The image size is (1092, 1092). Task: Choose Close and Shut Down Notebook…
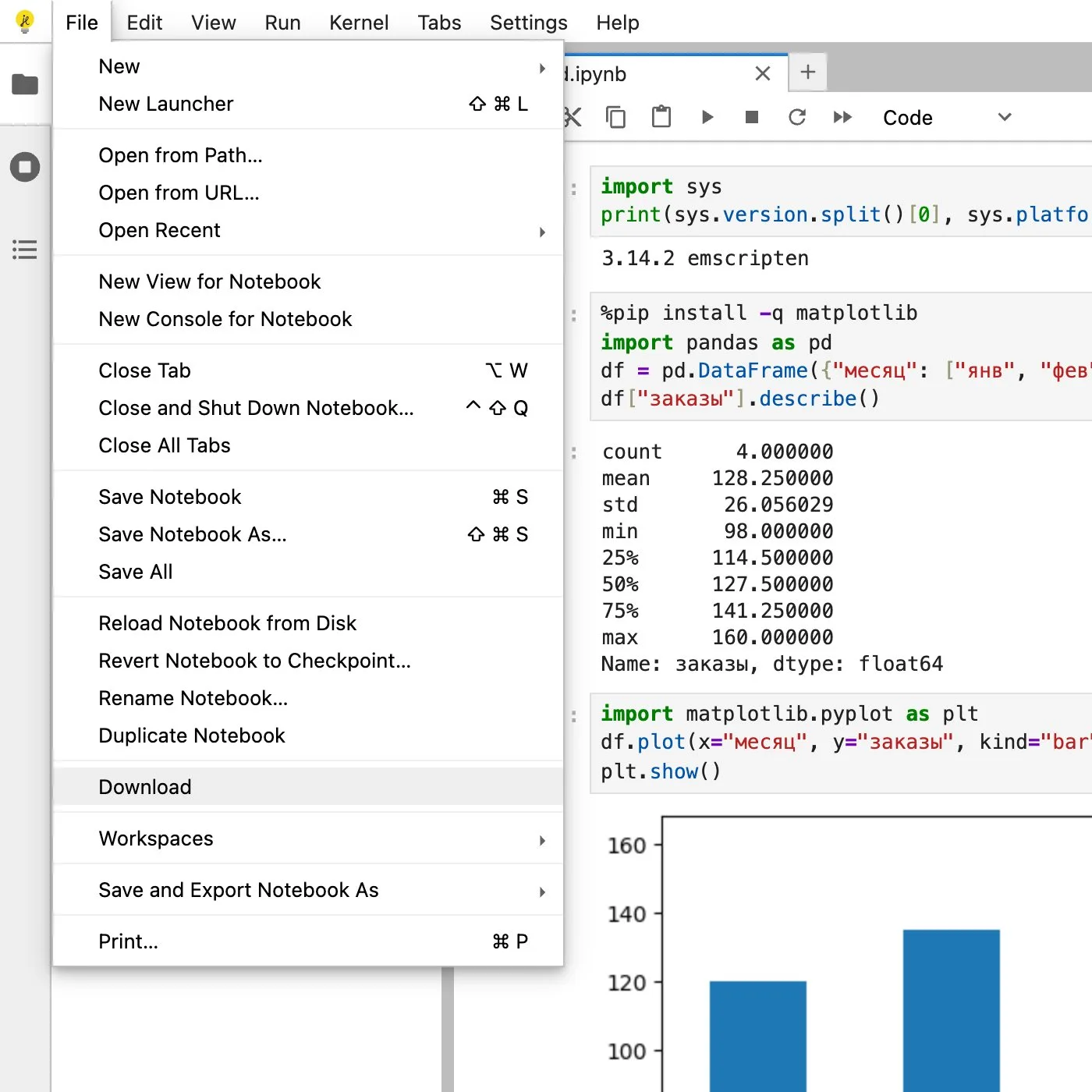(308, 409)
